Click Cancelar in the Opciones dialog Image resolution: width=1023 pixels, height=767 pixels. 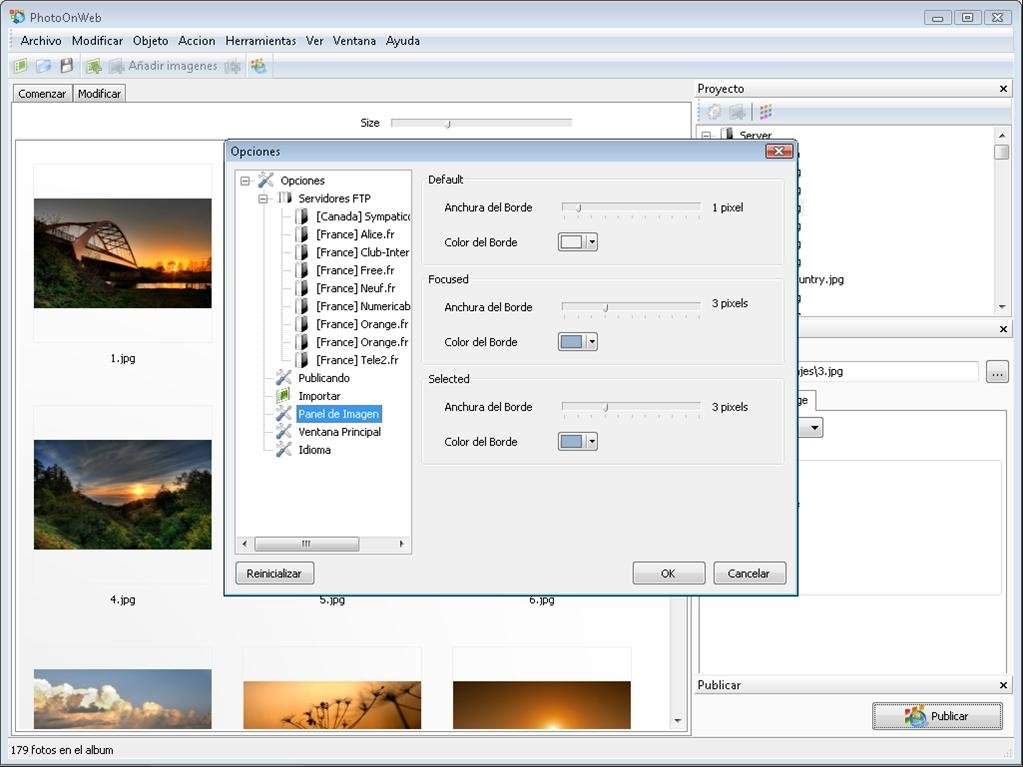click(x=749, y=573)
